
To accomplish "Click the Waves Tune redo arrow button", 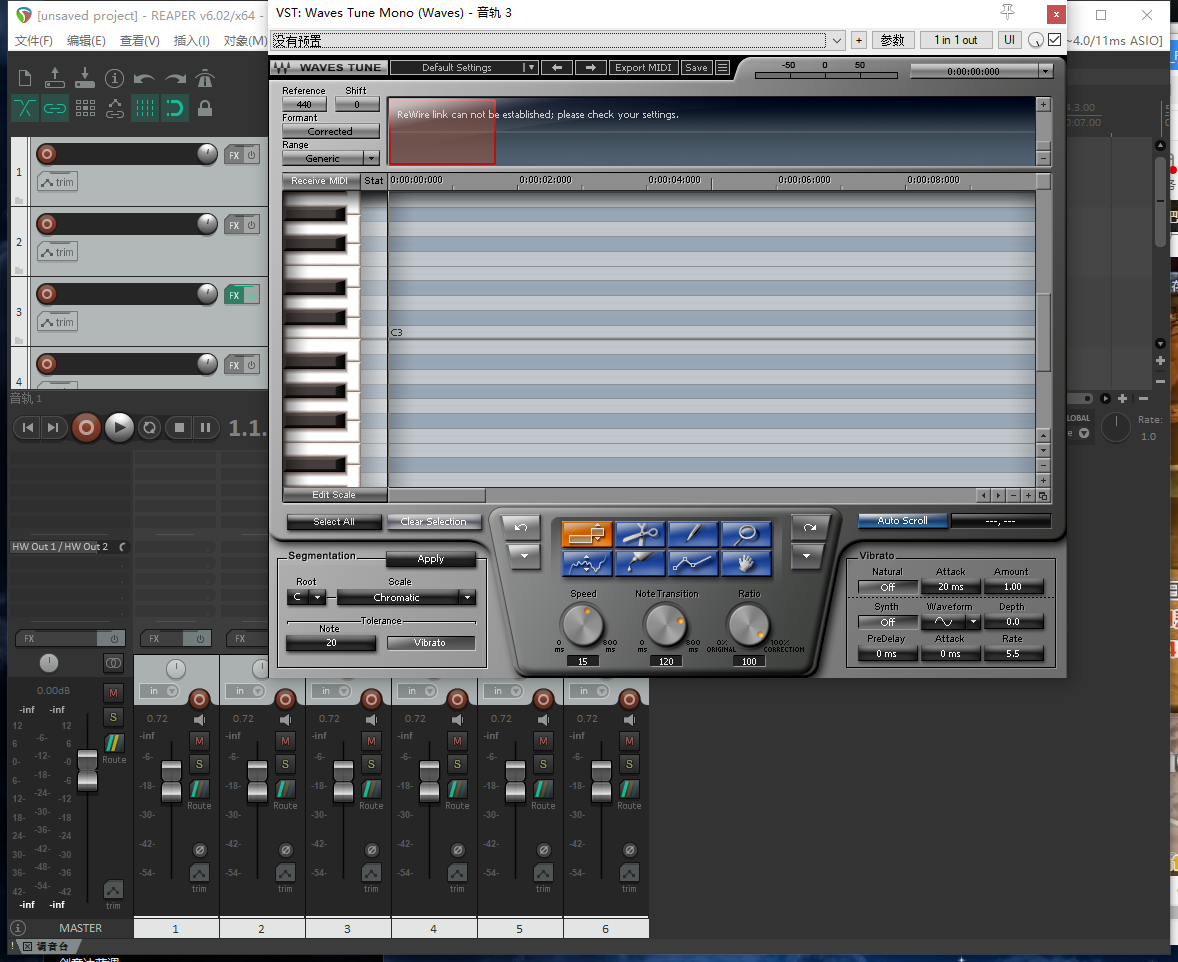I will tap(809, 528).
